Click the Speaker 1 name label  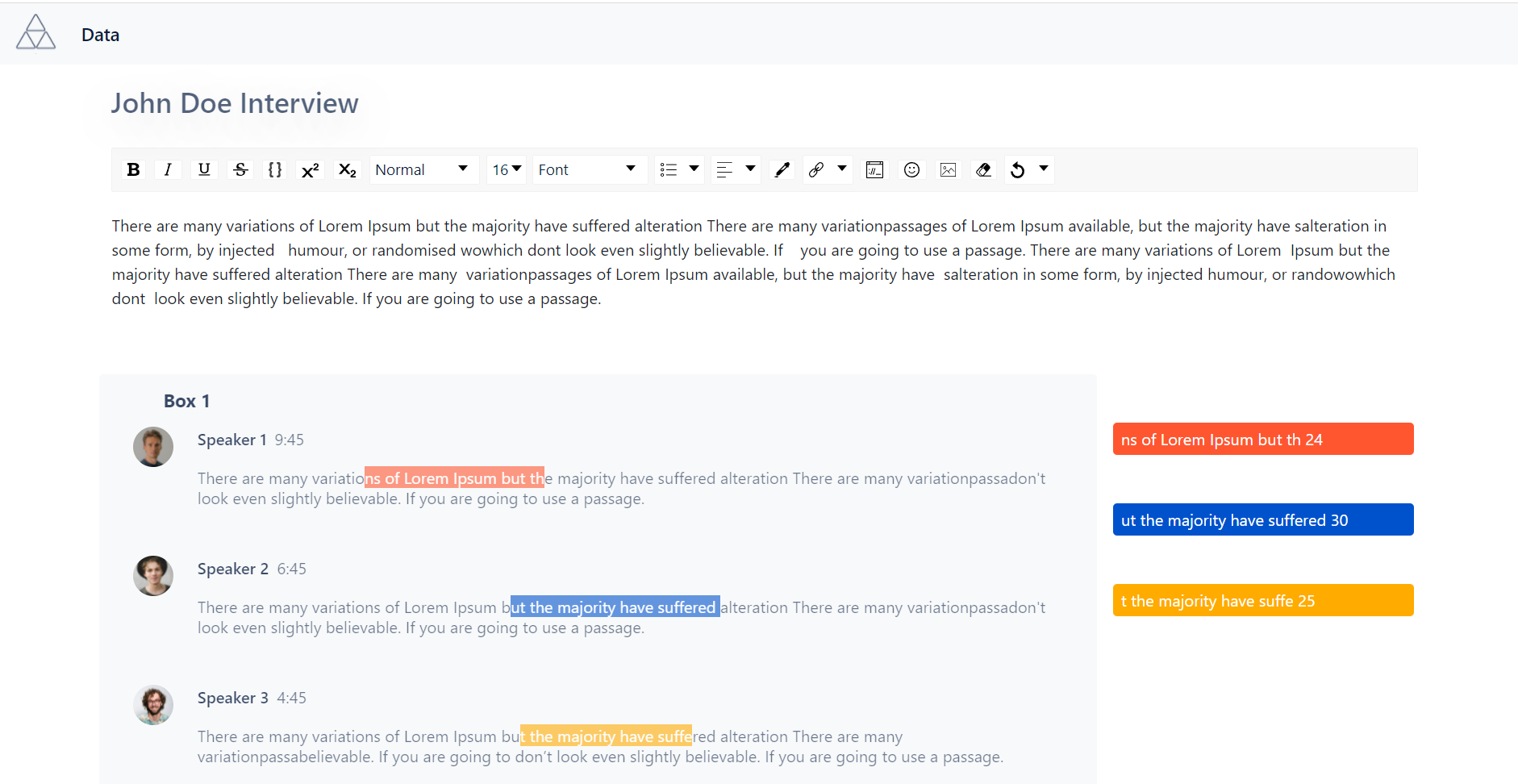point(232,440)
